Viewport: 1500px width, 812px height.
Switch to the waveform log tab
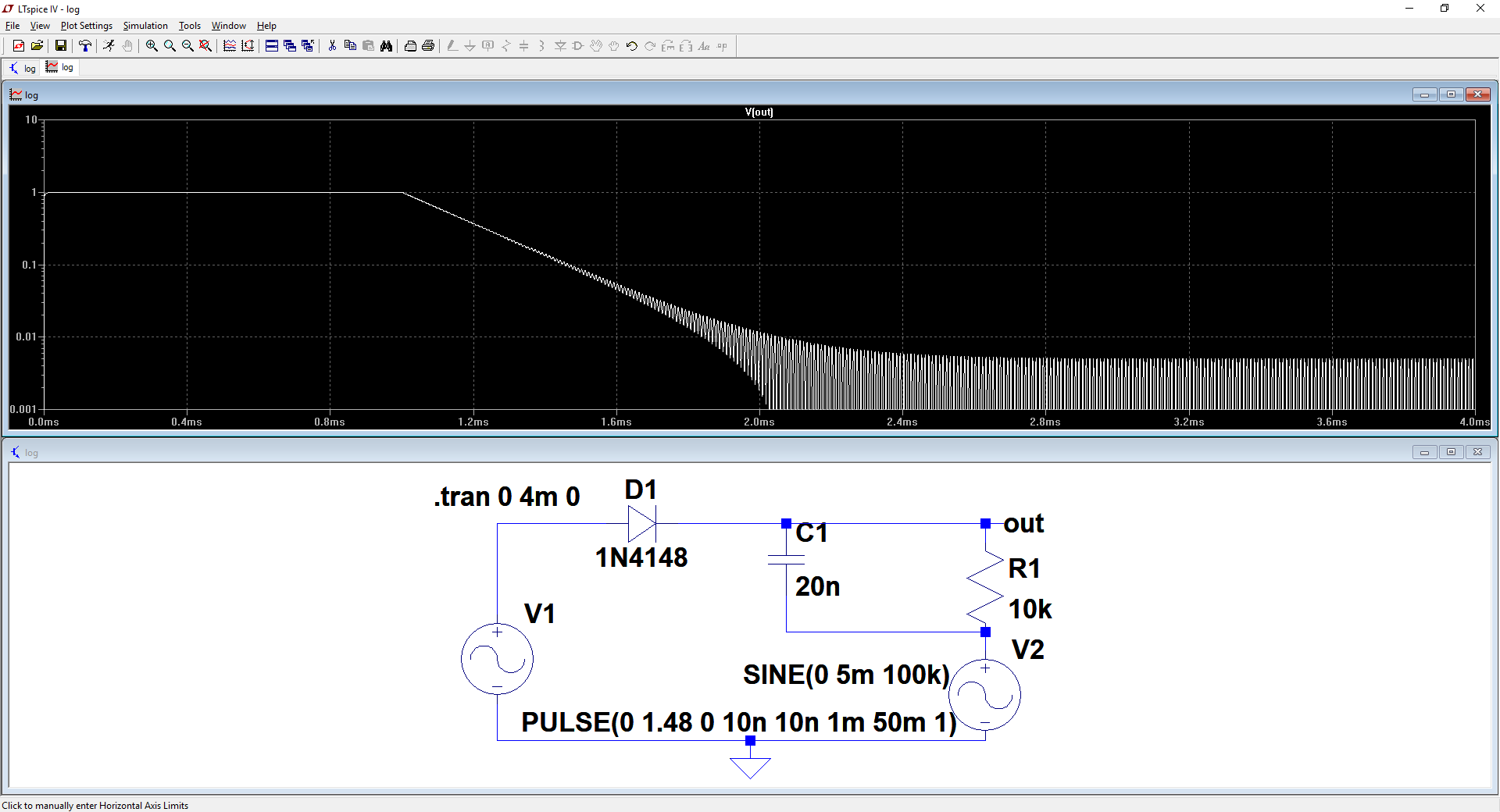pyautogui.click(x=60, y=68)
